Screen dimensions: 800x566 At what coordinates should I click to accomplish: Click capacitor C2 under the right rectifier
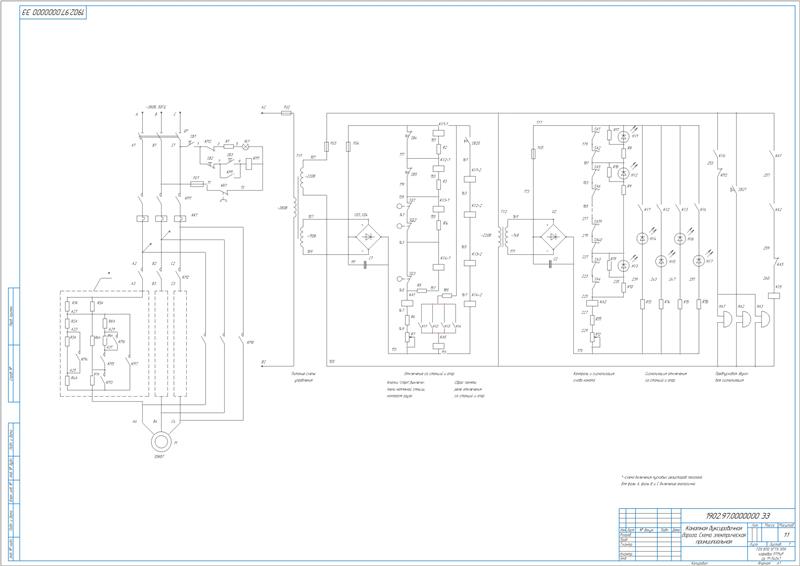tap(550, 264)
